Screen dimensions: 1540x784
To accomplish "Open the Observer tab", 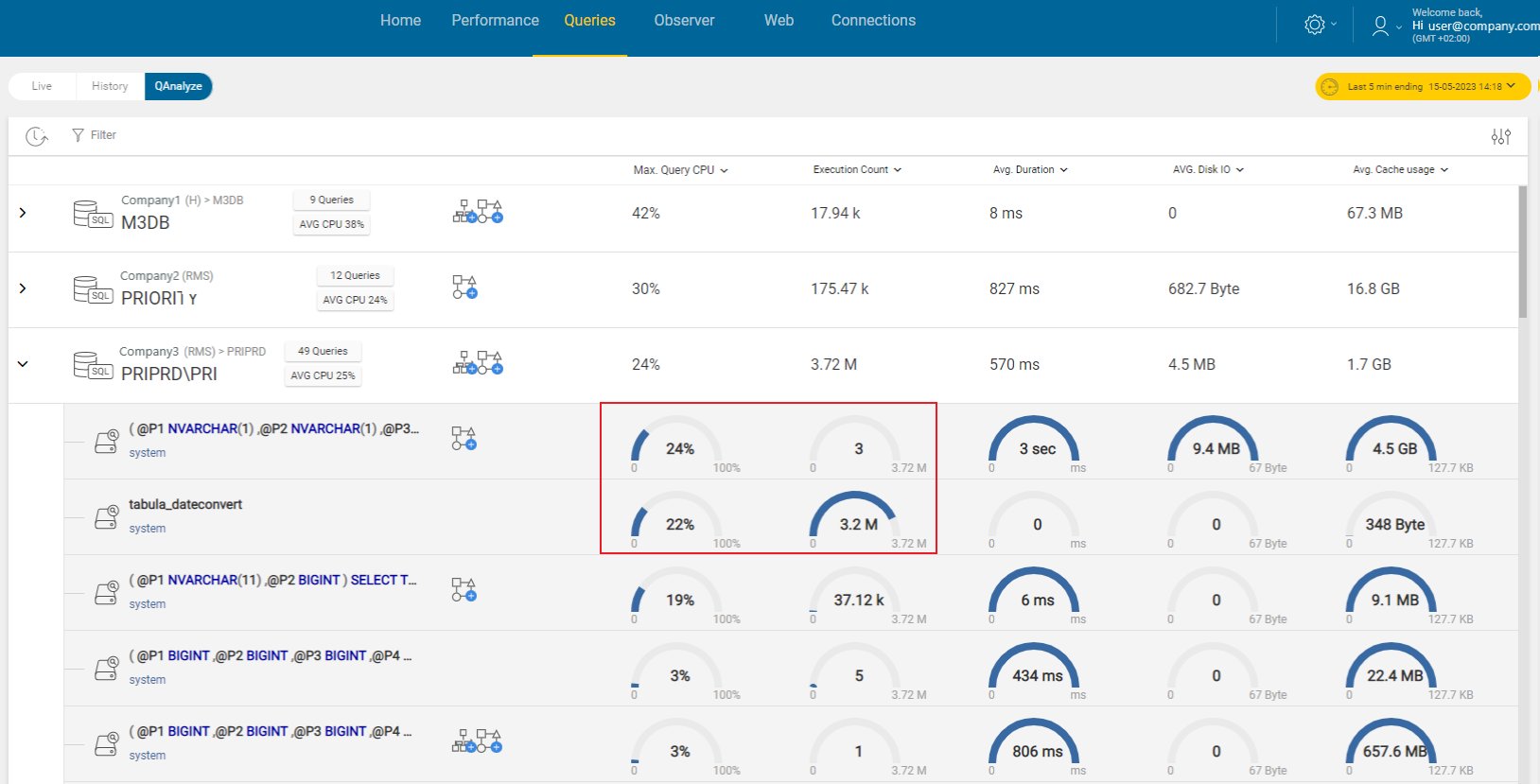I will (x=684, y=21).
